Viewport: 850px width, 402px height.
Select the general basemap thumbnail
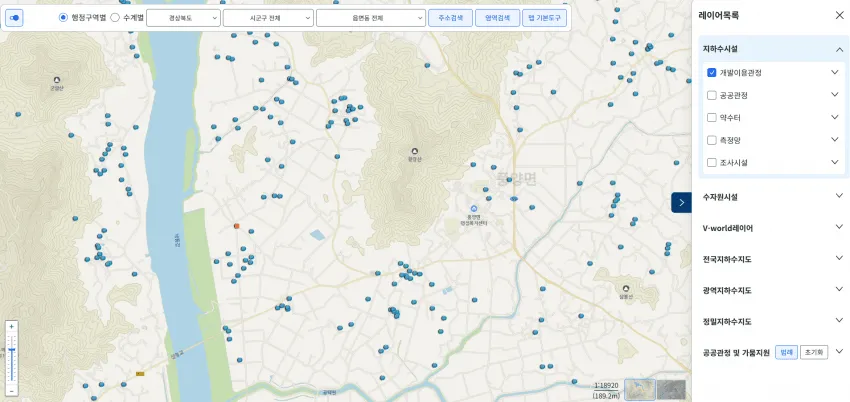tap(640, 390)
